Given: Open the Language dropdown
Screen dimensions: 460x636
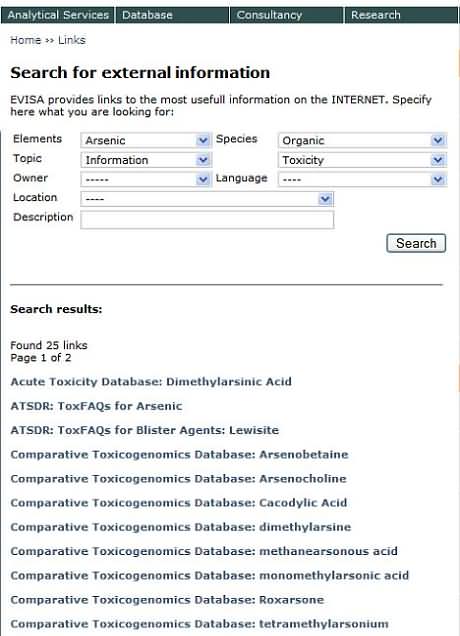Looking at the screenshot, I should pyautogui.click(x=362, y=179).
